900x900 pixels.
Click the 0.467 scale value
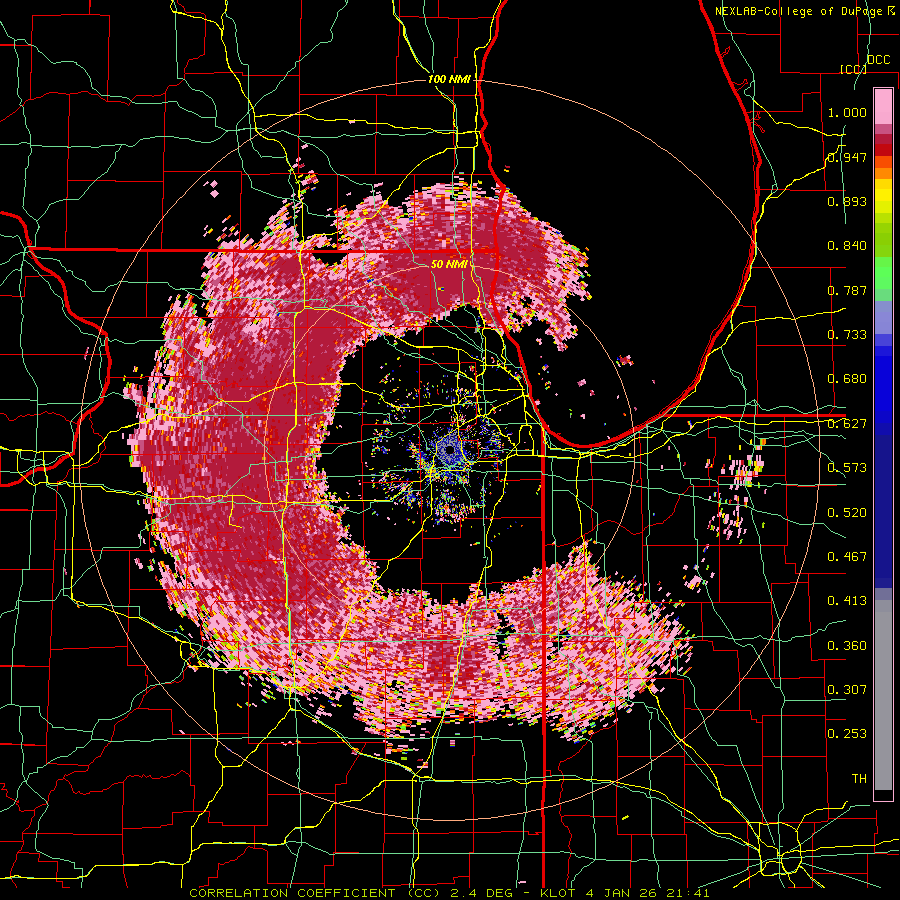point(847,557)
